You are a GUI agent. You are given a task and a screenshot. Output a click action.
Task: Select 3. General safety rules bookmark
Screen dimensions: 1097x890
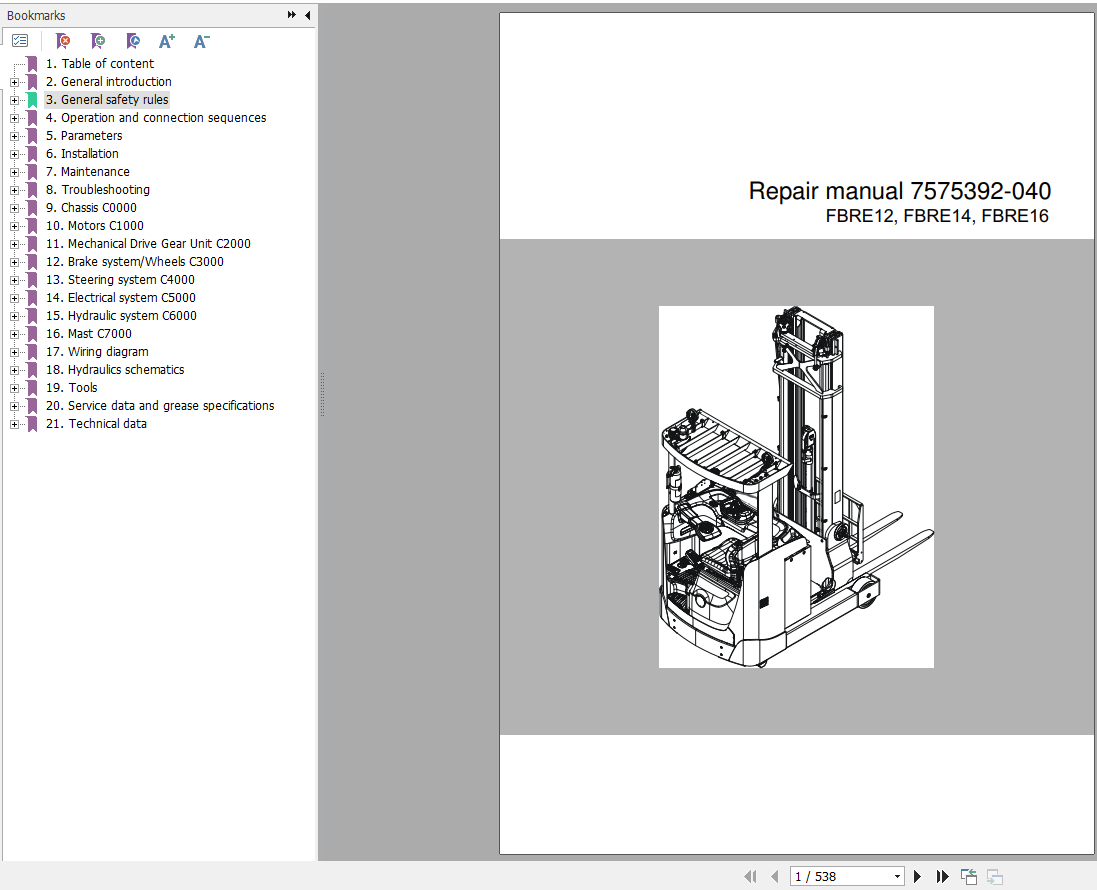(x=107, y=100)
